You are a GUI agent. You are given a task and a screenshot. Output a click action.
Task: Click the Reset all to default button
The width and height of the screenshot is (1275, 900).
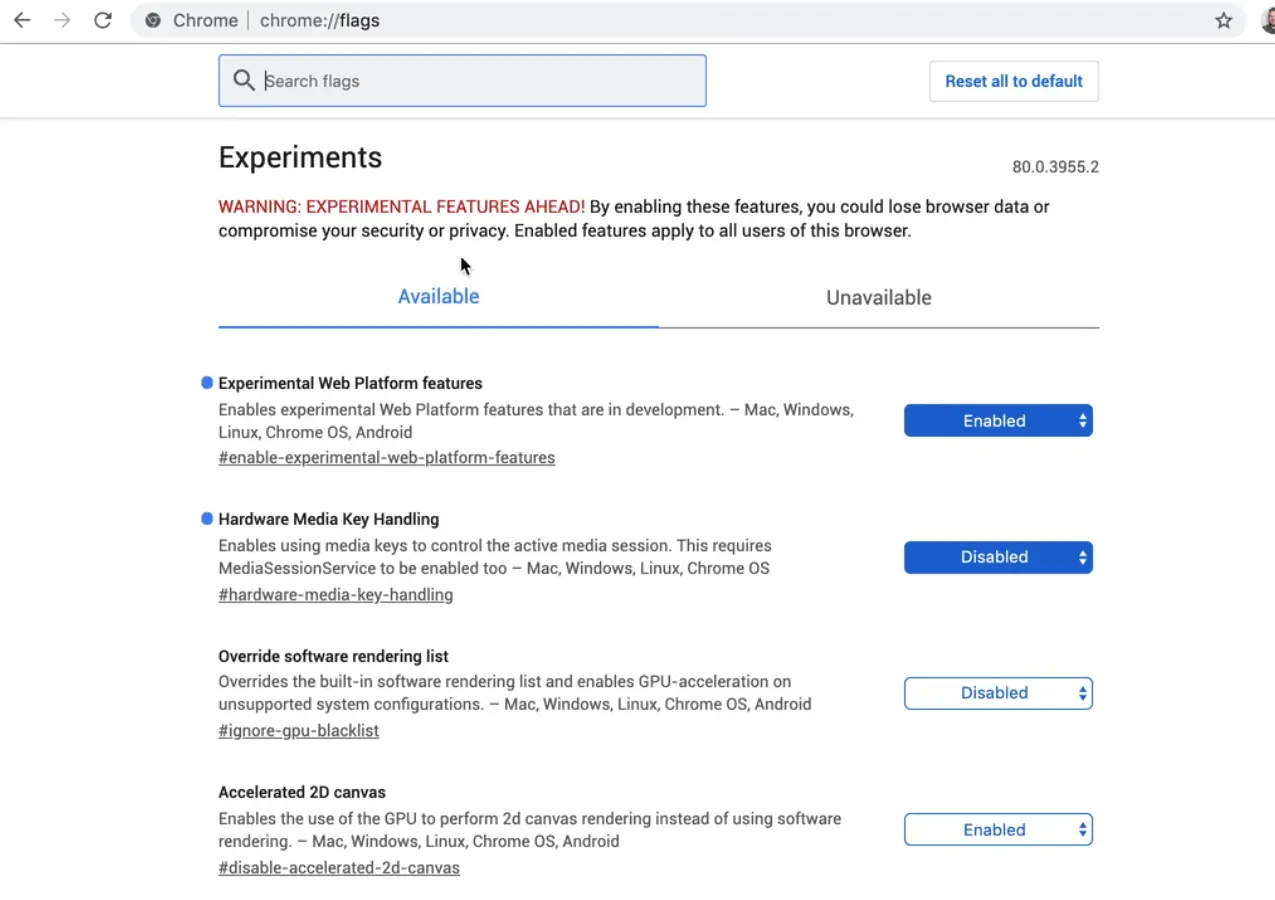(1013, 81)
